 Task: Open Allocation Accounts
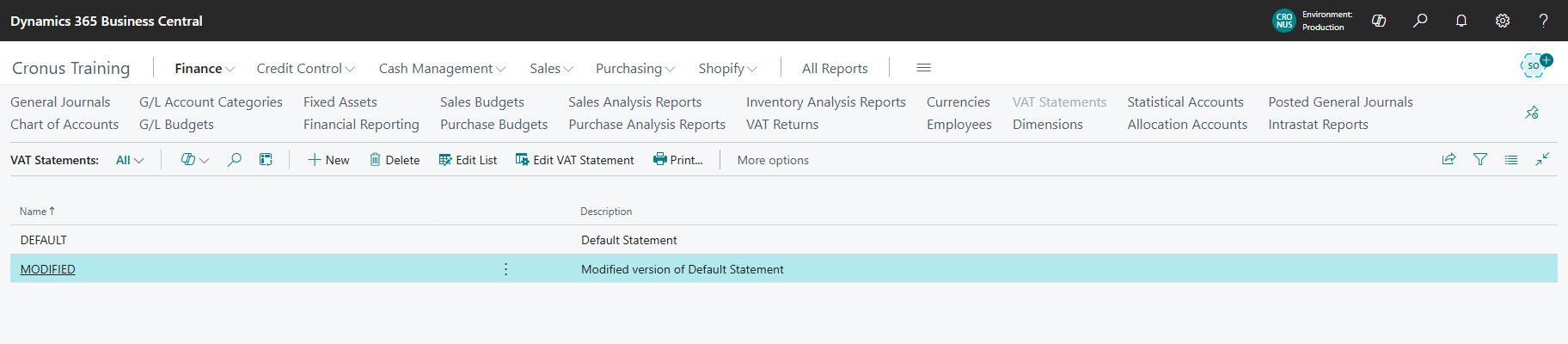click(1186, 124)
